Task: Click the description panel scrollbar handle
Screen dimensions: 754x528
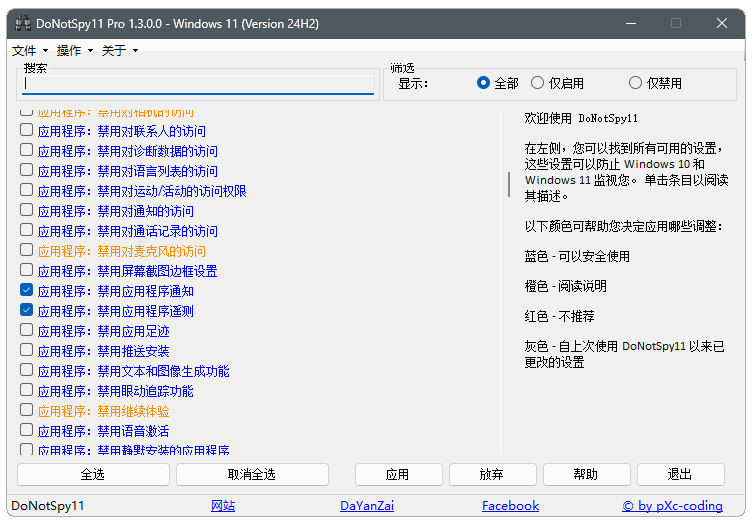Action: tap(509, 184)
